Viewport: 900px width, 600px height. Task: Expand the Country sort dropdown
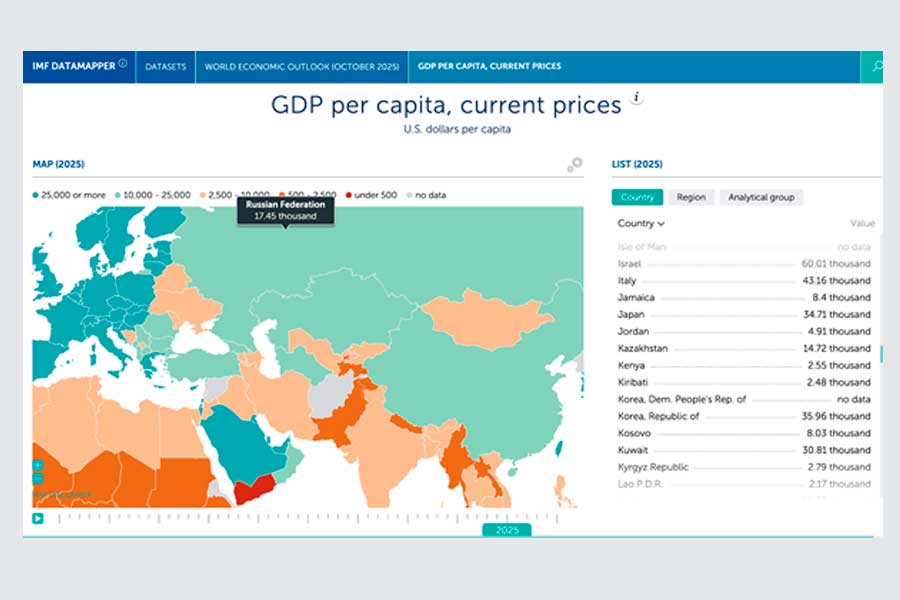[641, 224]
